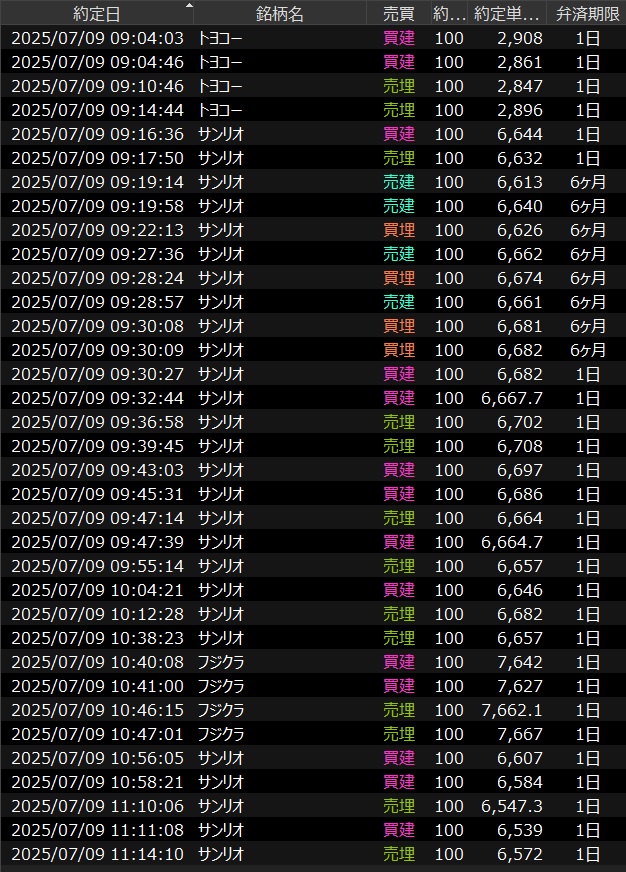Click the 約定単… price column header
This screenshot has height=872, width=626.
506,13
